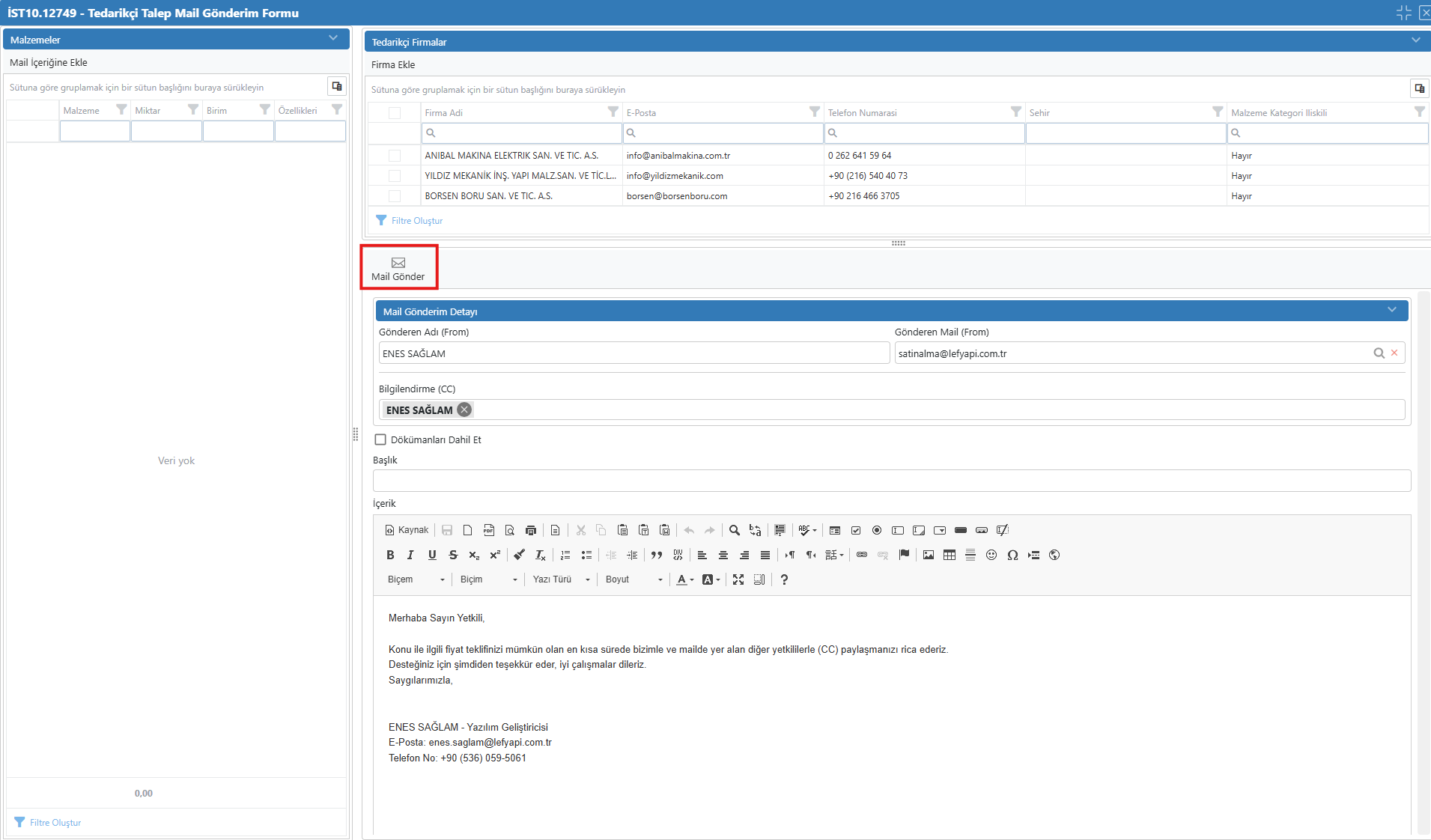Click the insert image icon

click(x=929, y=555)
